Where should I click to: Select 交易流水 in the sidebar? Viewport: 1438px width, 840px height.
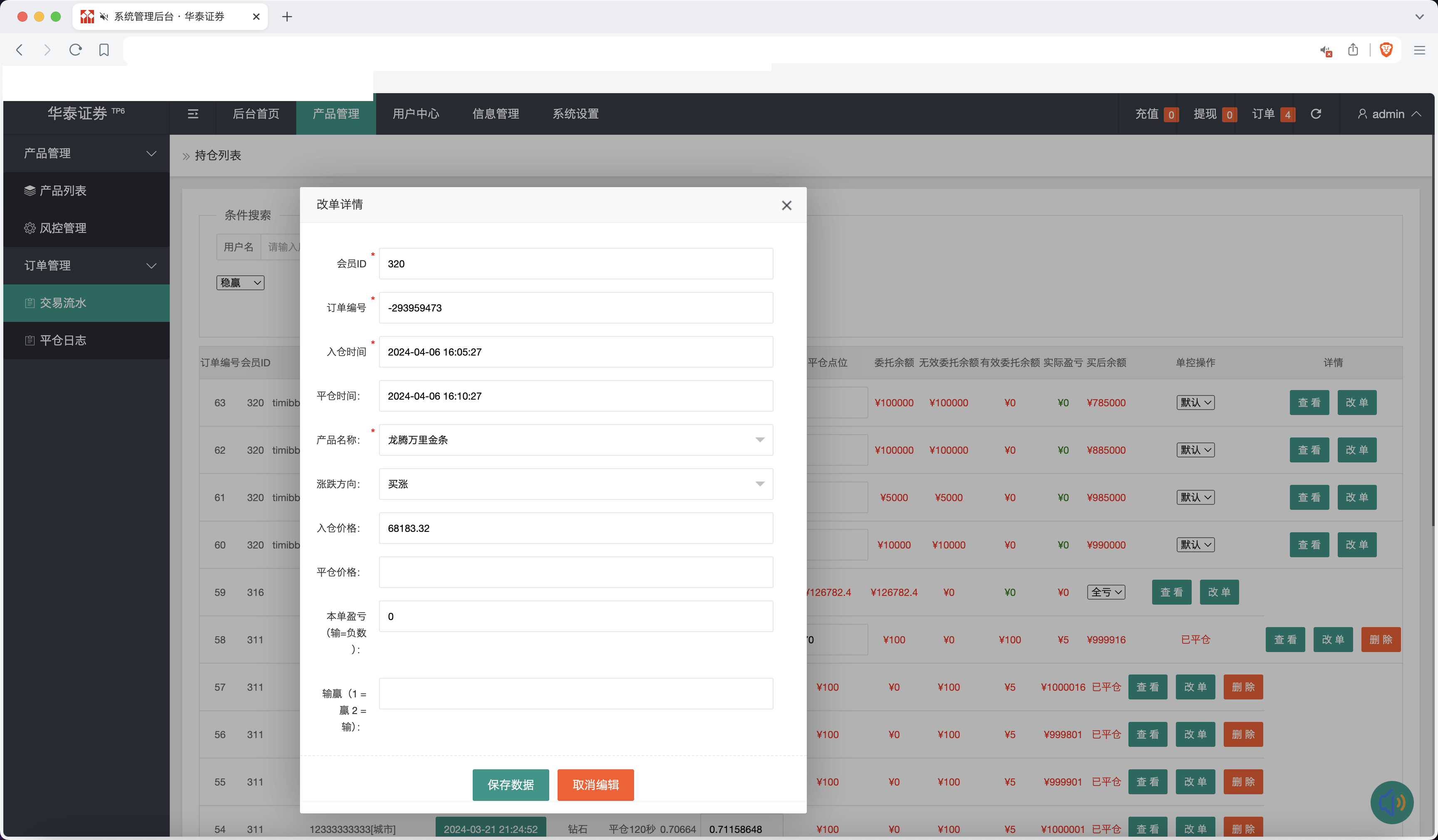pos(87,303)
